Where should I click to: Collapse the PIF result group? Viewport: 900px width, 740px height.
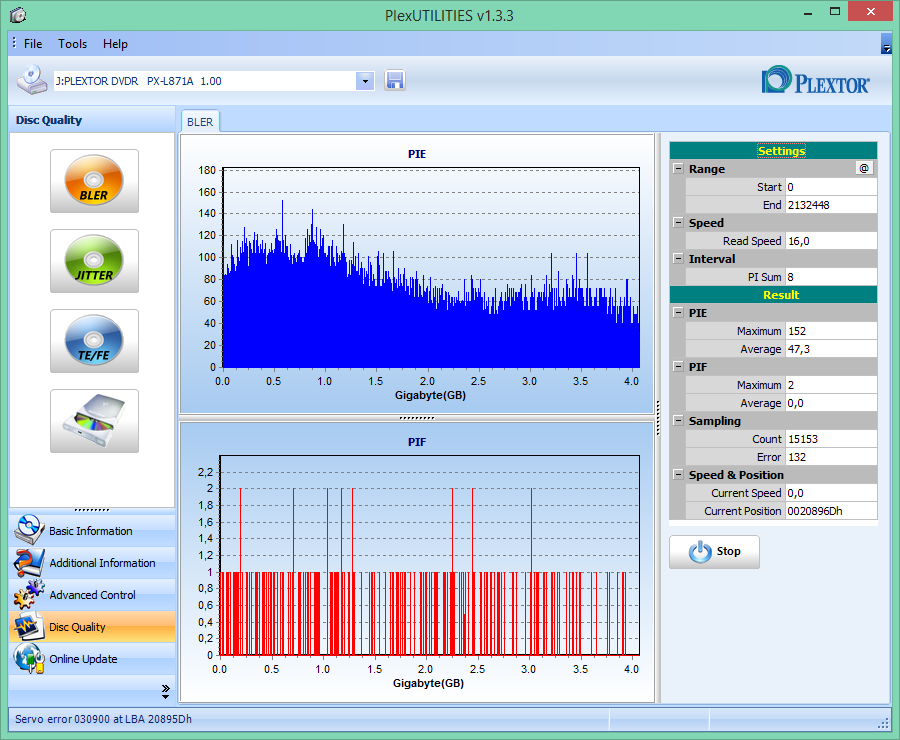tap(678, 367)
